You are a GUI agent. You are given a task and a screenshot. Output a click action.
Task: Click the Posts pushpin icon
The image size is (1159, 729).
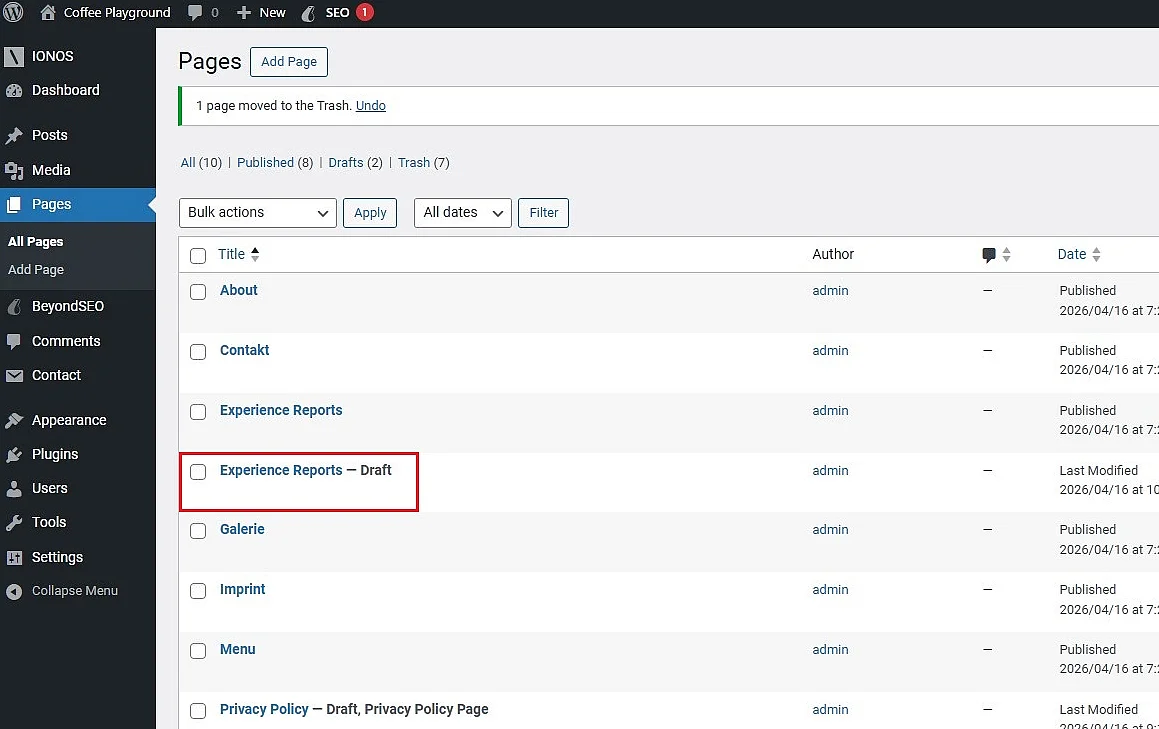[x=14, y=135]
